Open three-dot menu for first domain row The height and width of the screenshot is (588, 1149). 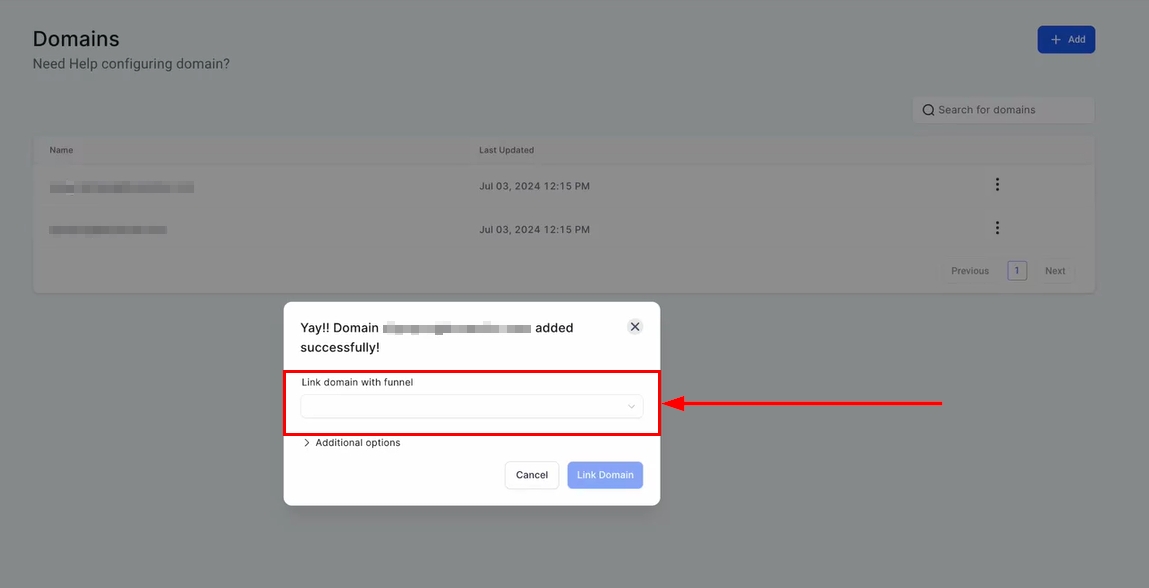997,185
